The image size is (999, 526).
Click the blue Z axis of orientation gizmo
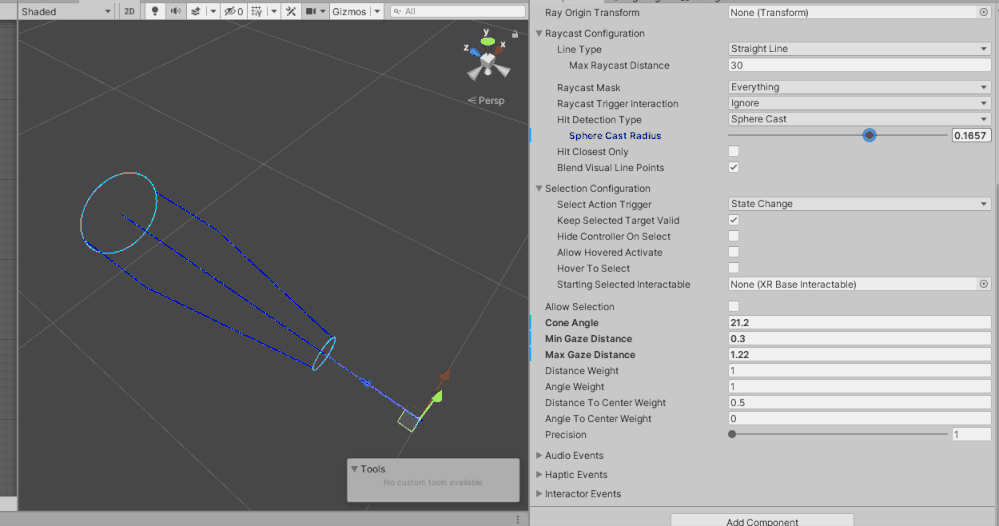coord(475,53)
